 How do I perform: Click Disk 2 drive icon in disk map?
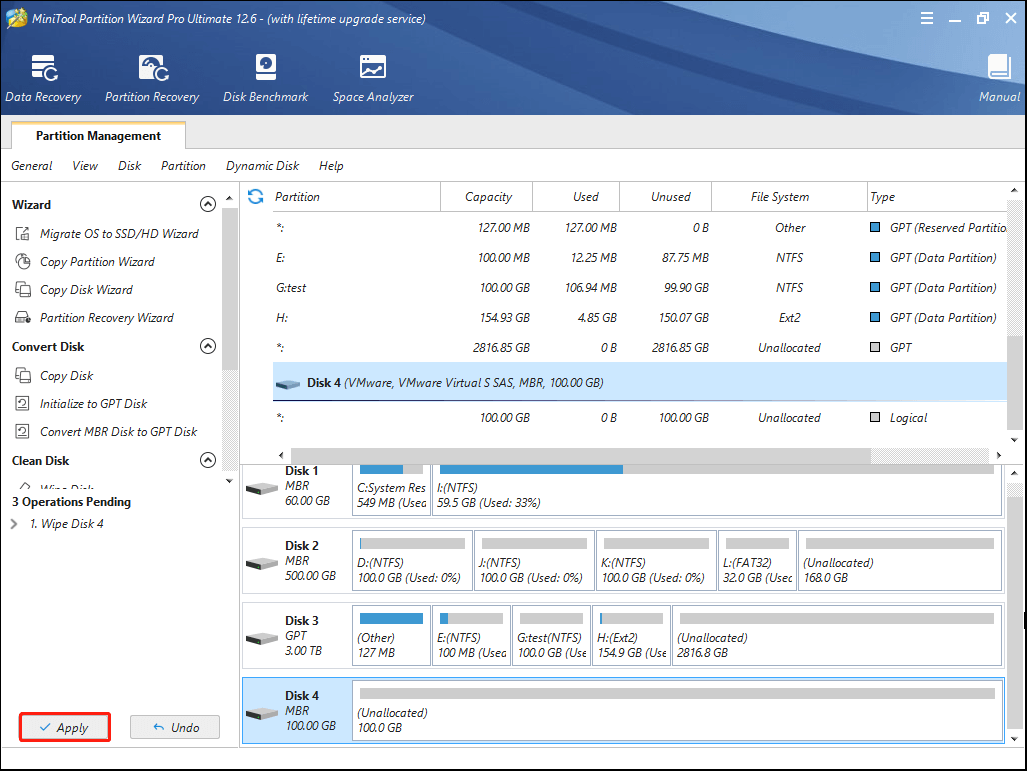262,563
